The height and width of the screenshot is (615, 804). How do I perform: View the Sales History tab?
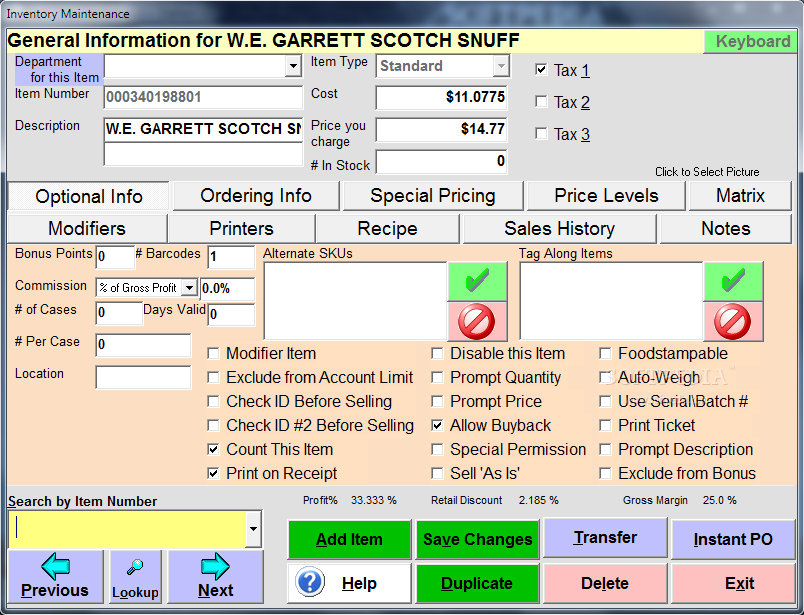pyautogui.click(x=559, y=228)
